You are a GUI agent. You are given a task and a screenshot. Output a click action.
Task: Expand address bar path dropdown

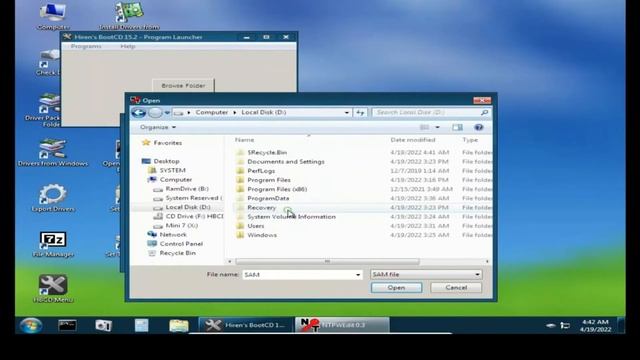(x=347, y=113)
